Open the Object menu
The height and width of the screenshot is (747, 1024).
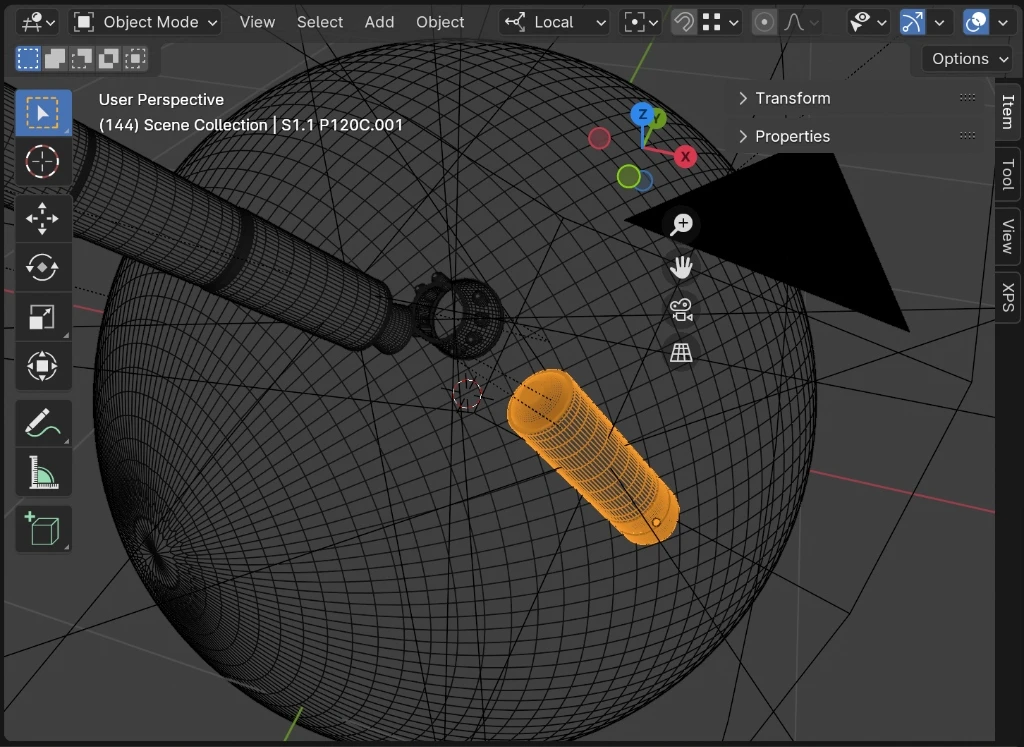coord(440,22)
